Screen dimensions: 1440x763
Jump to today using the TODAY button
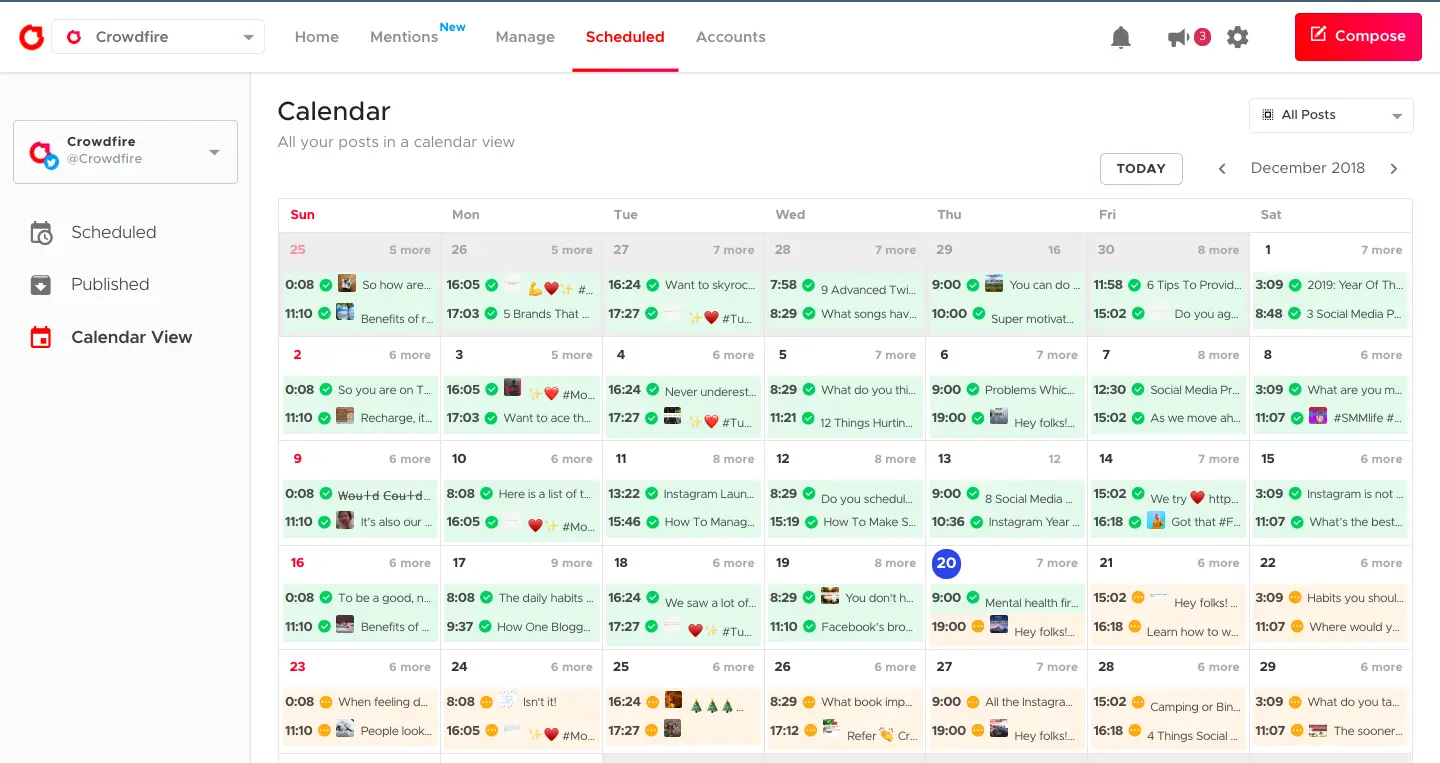[x=1141, y=168]
